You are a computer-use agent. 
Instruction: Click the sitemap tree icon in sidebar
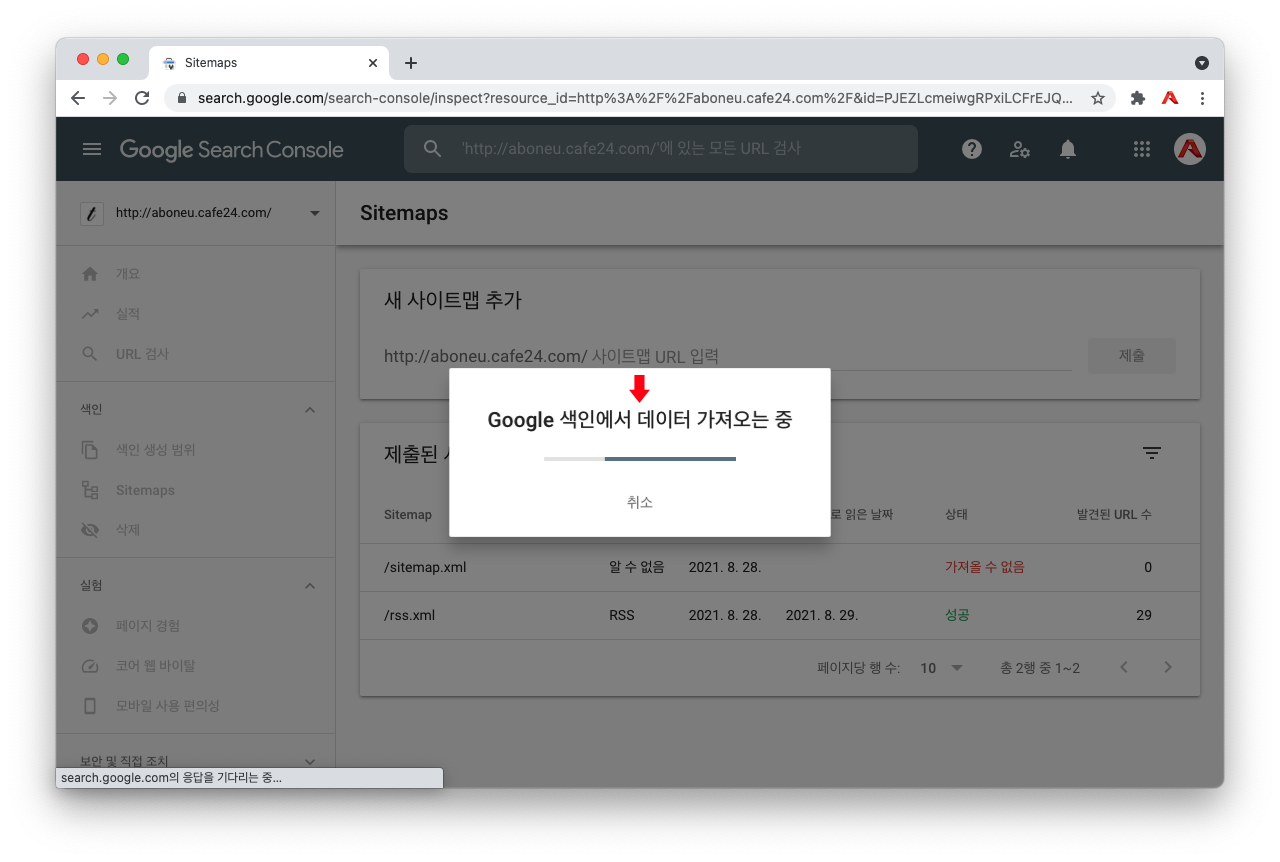coord(90,490)
